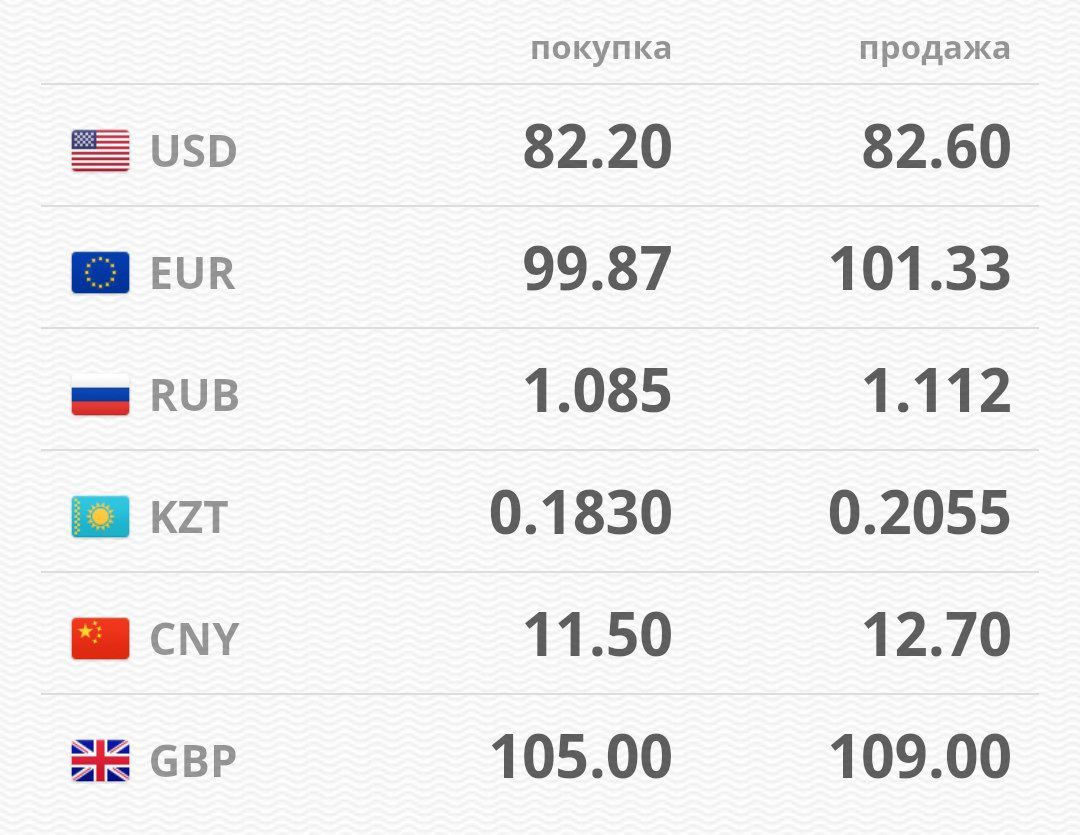Click EUR sell rate 101.33
The image size is (1080, 835).
(920, 270)
